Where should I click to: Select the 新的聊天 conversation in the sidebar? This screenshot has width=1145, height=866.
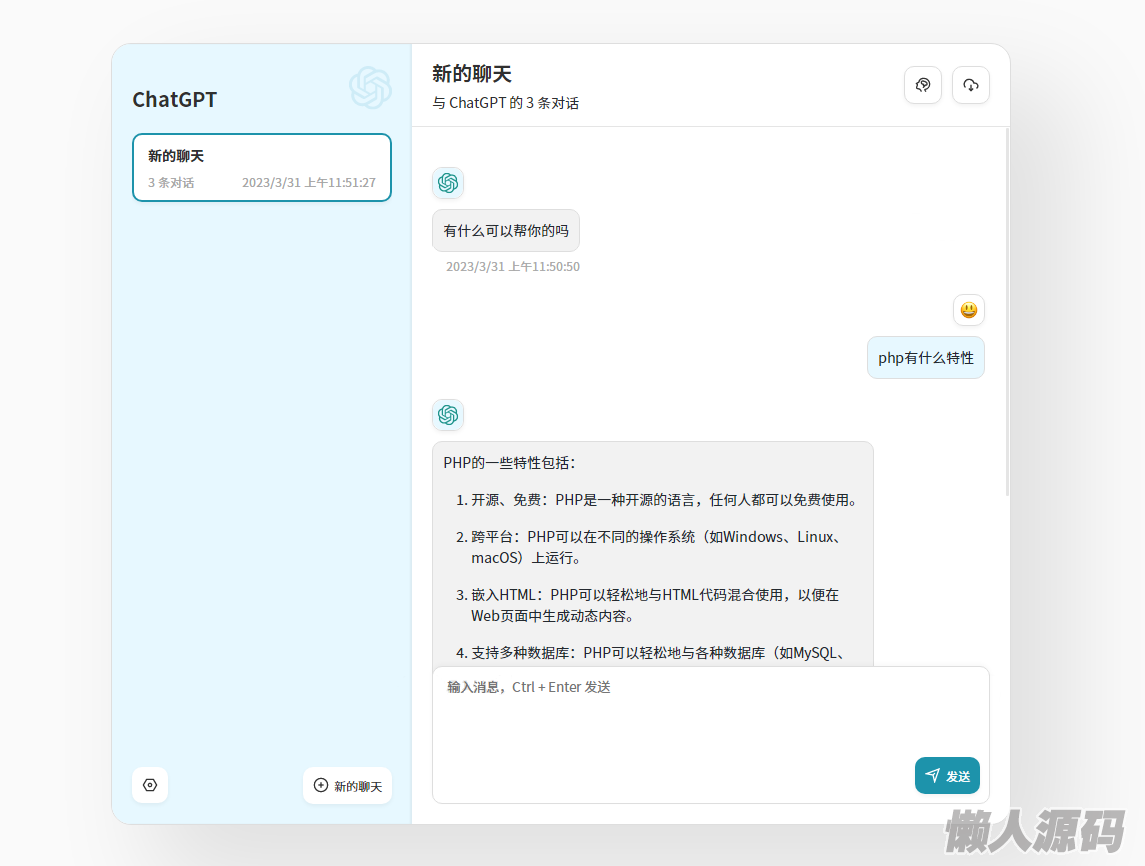tap(262, 167)
